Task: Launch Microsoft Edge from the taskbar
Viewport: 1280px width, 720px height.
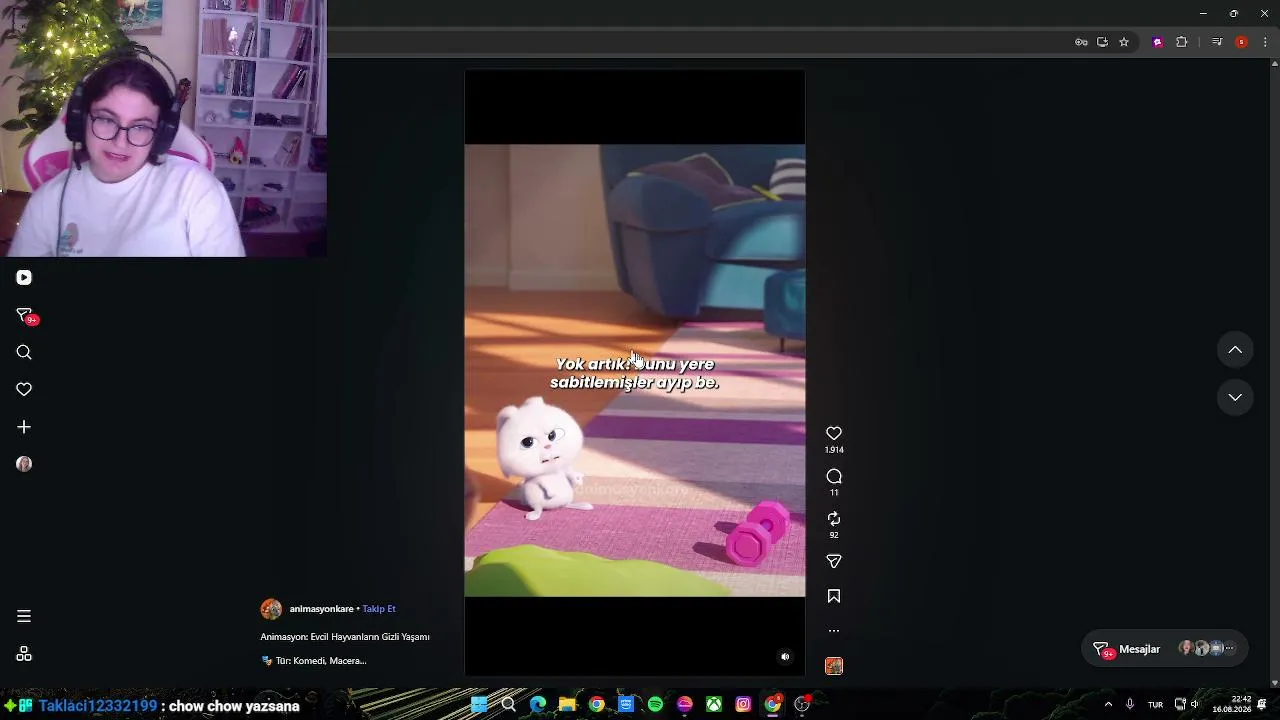Action: pos(538,705)
